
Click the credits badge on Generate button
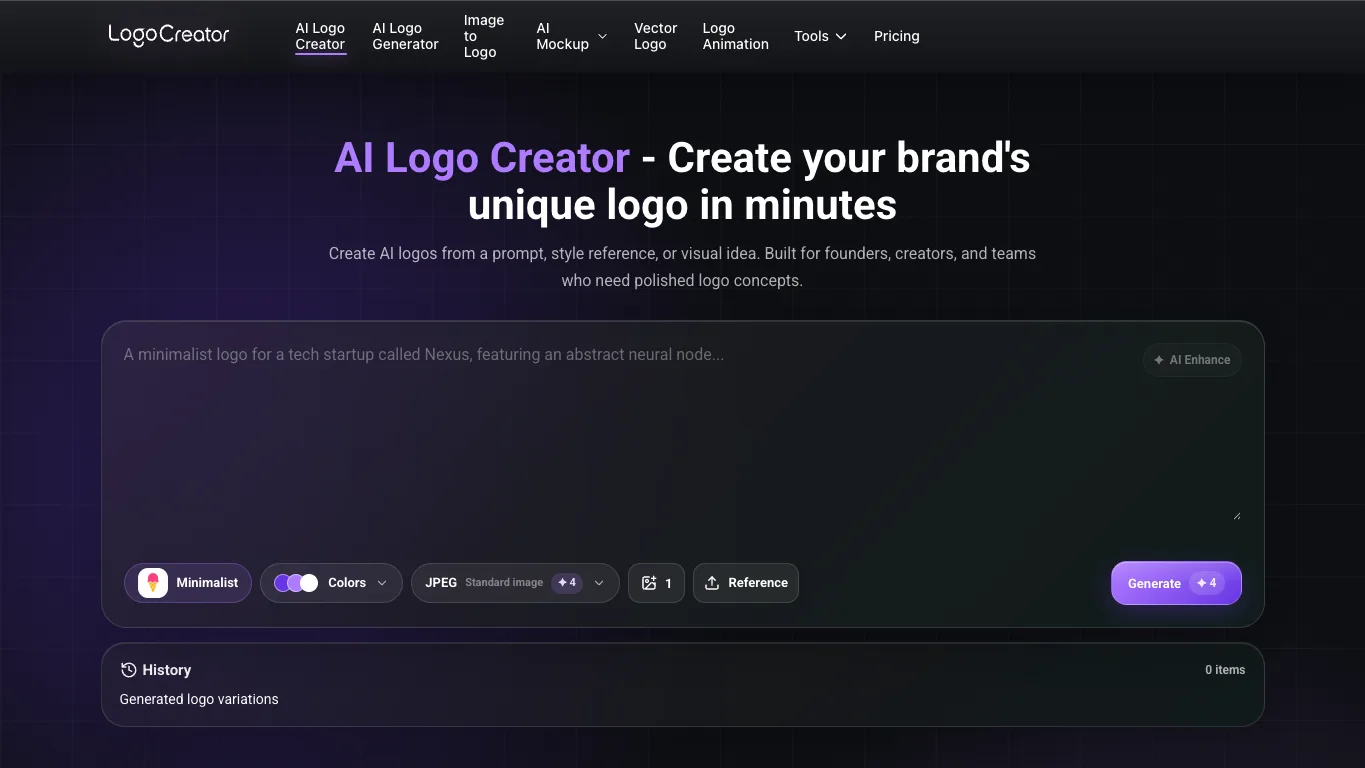tap(1207, 583)
